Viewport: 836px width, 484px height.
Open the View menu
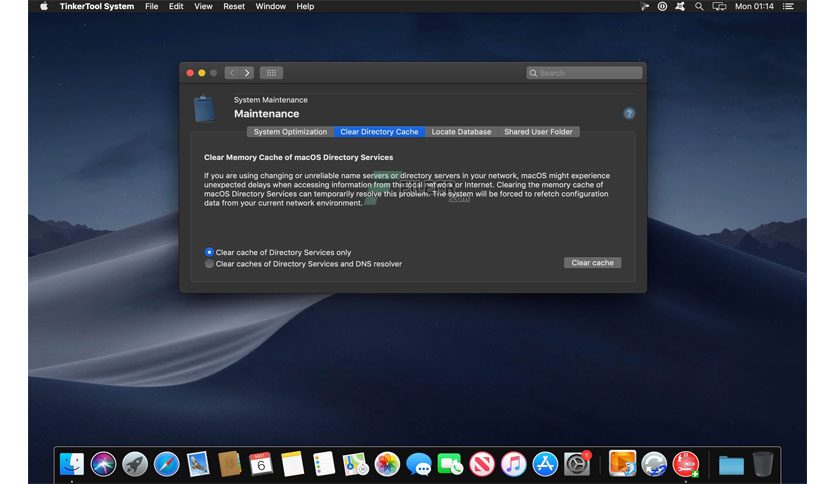tap(203, 6)
